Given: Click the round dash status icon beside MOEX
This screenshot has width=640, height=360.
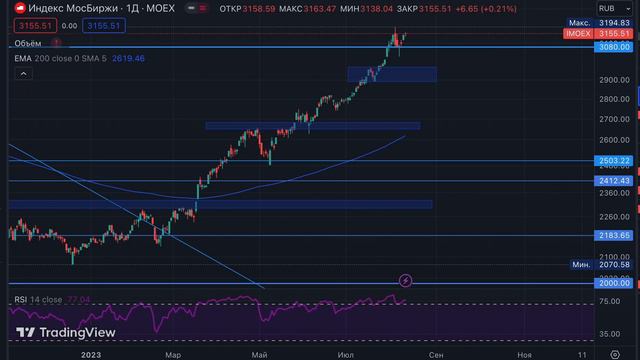Looking at the screenshot, I should pos(191,8).
